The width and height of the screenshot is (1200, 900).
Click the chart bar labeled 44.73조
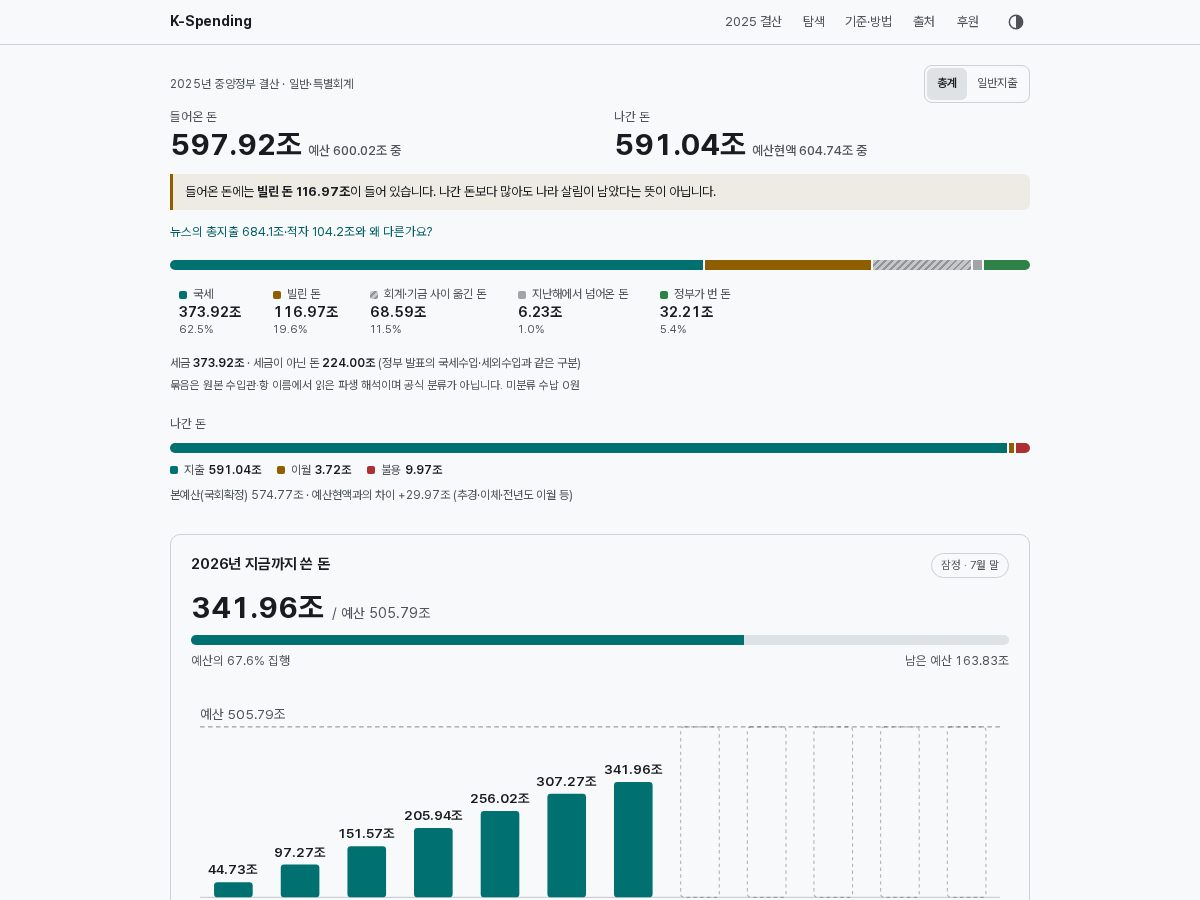coord(233,889)
